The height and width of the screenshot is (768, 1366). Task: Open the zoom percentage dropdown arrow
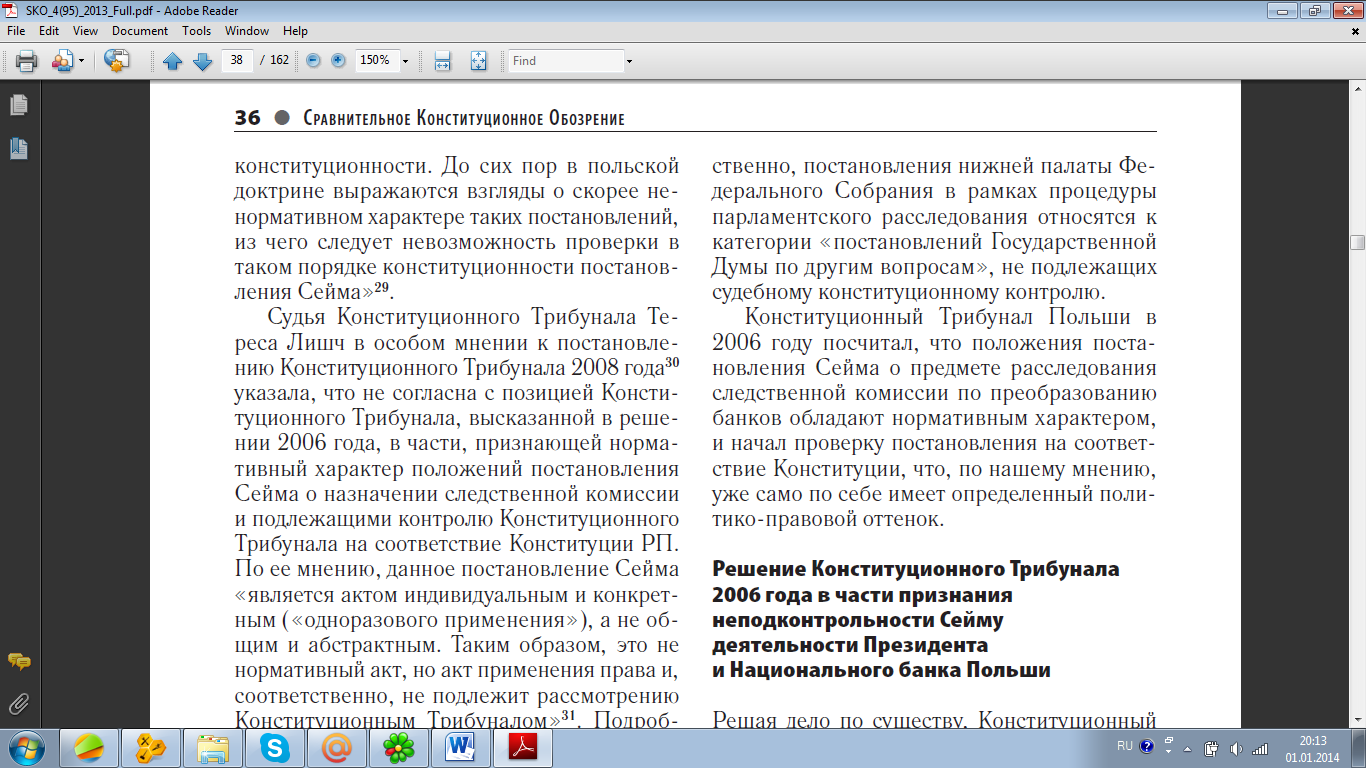(405, 61)
